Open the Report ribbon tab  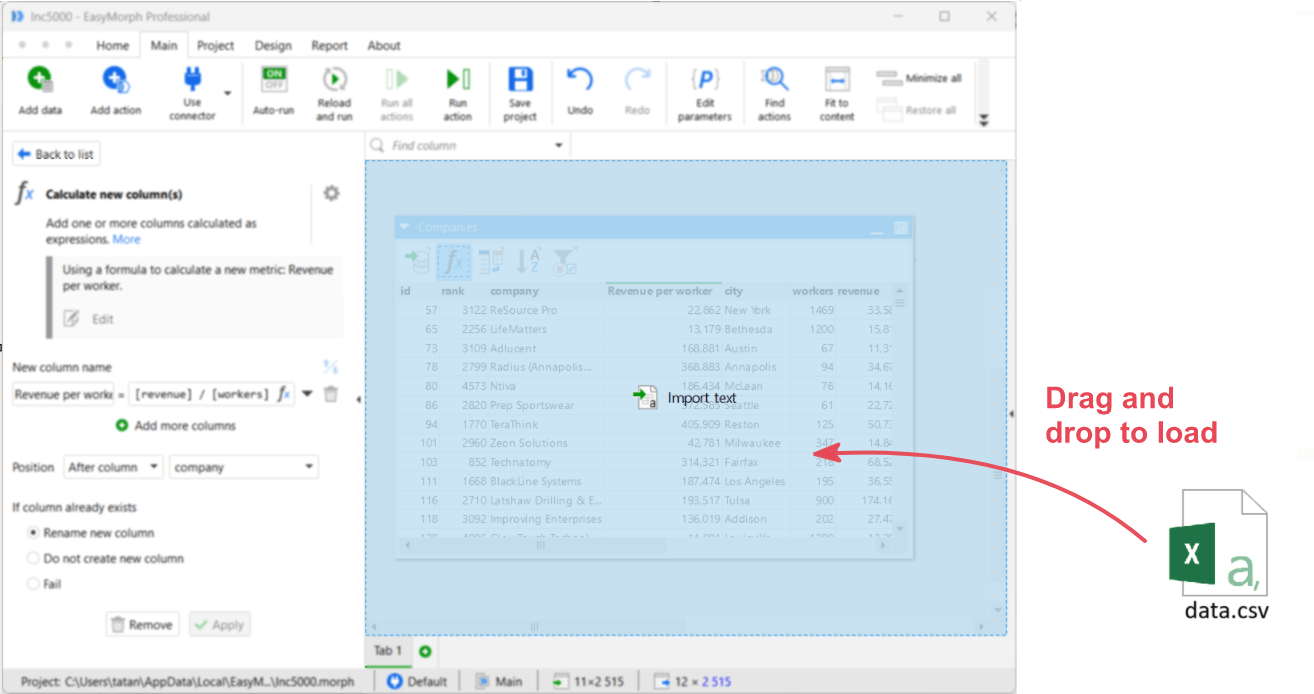[329, 45]
